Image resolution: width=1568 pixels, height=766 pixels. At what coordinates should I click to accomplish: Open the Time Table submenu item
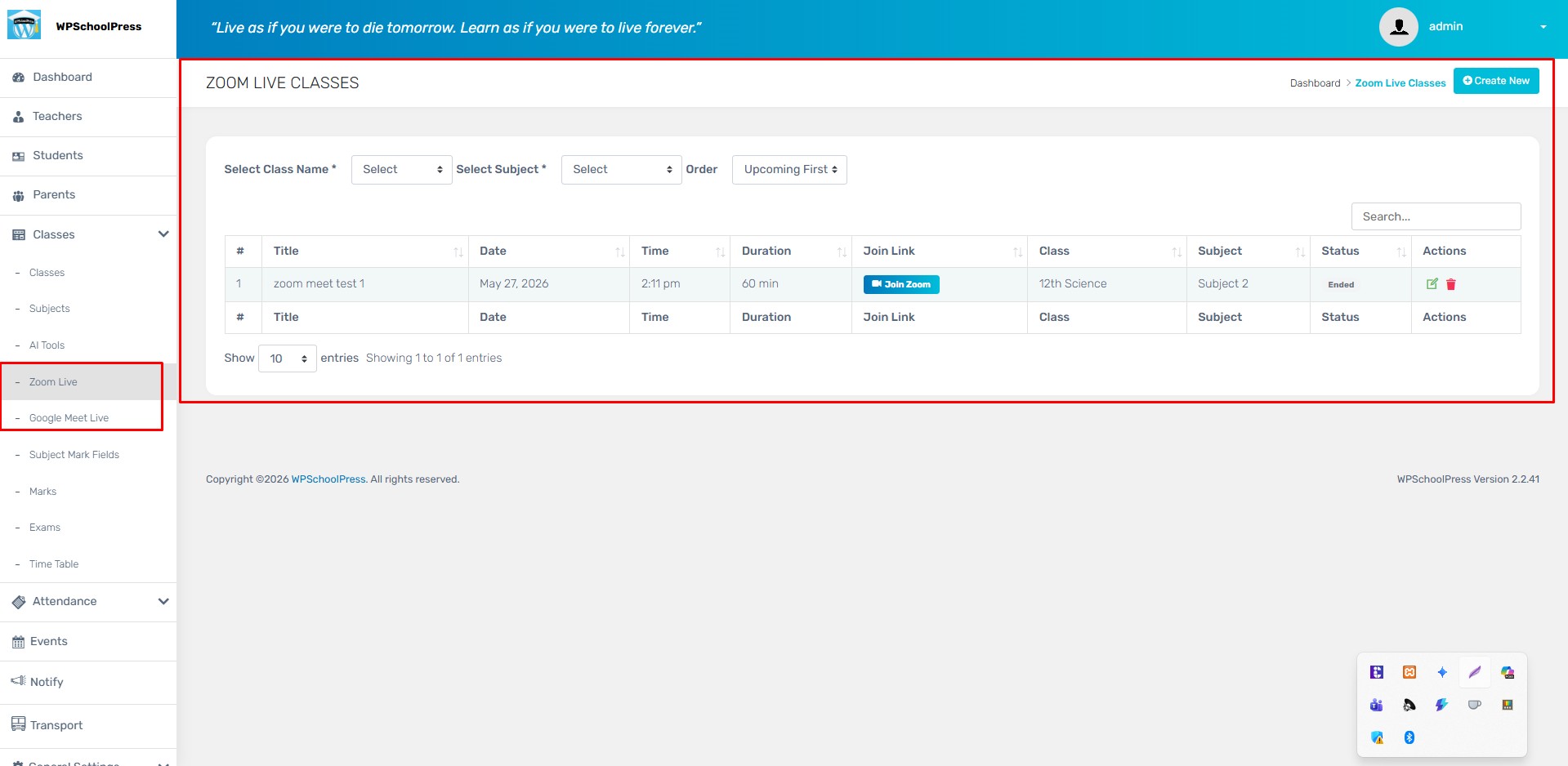(x=54, y=564)
